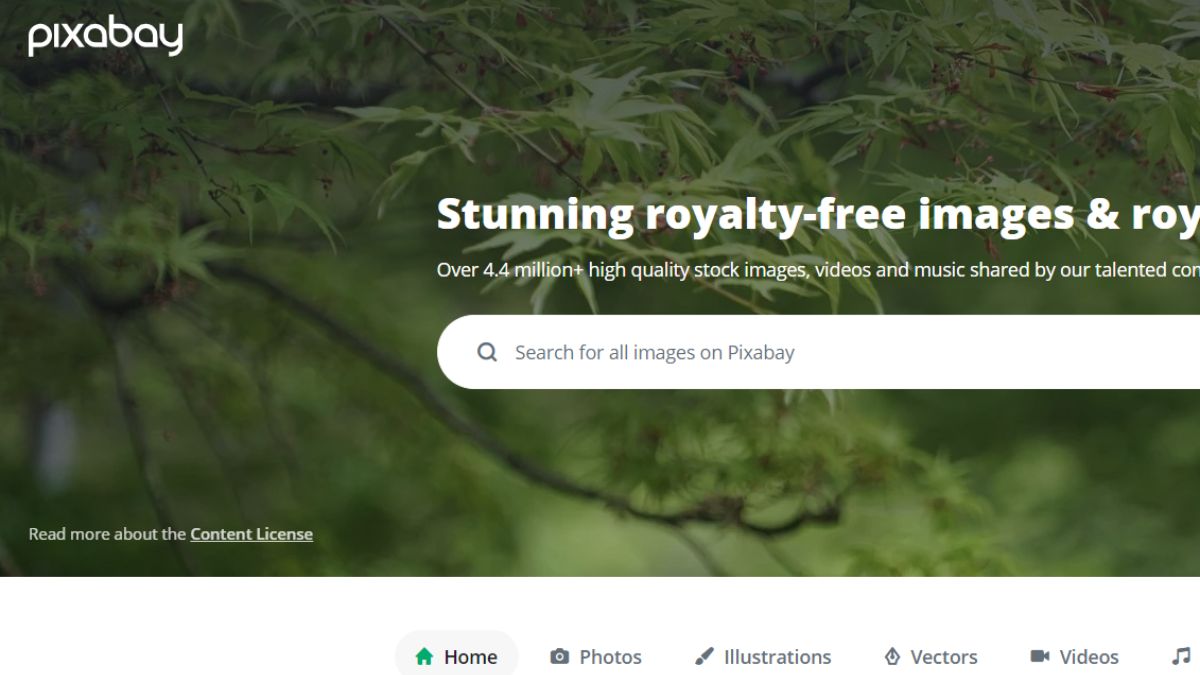Viewport: 1200px width, 675px height.
Task: Click the Illustrations brush icon
Action: (x=704, y=657)
